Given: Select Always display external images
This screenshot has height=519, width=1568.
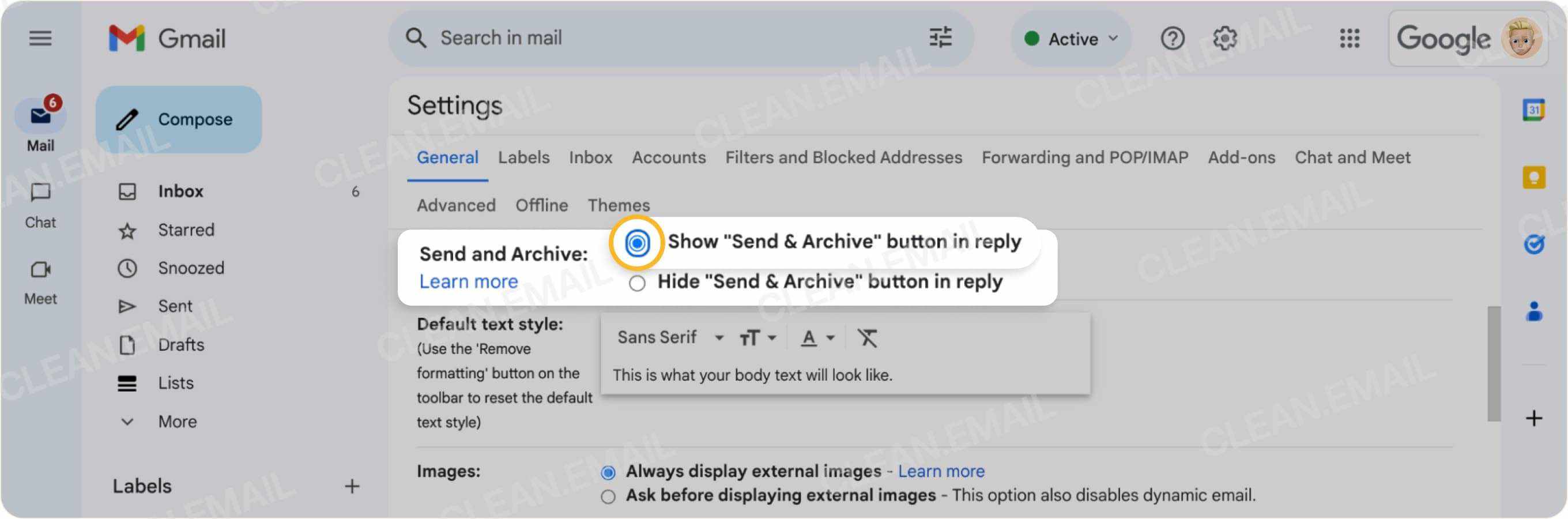Looking at the screenshot, I should click(x=608, y=471).
